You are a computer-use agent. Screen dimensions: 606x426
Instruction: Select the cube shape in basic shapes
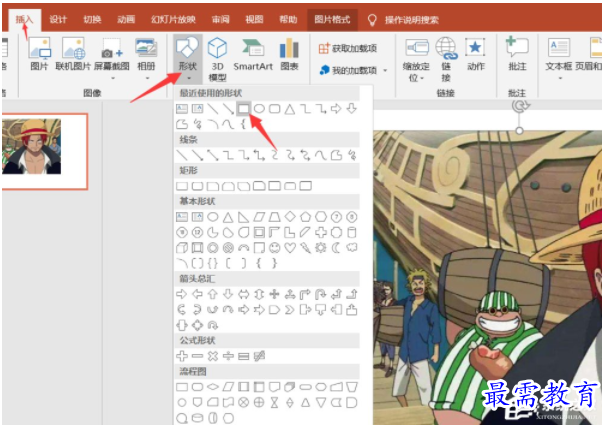(x=182, y=248)
